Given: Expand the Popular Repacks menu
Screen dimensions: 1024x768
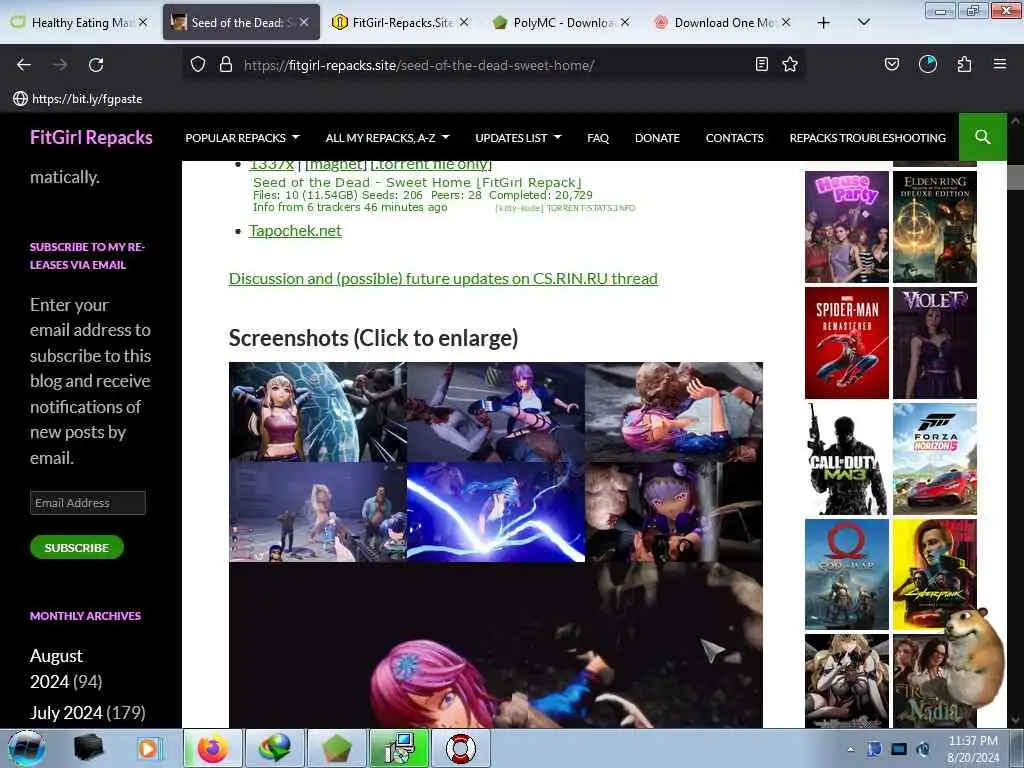Looking at the screenshot, I should click(x=242, y=138).
